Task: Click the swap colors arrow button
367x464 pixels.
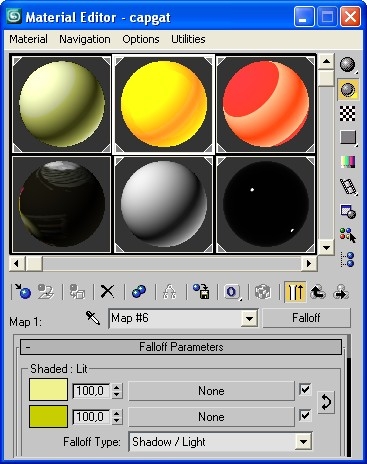Action: pyautogui.click(x=326, y=403)
